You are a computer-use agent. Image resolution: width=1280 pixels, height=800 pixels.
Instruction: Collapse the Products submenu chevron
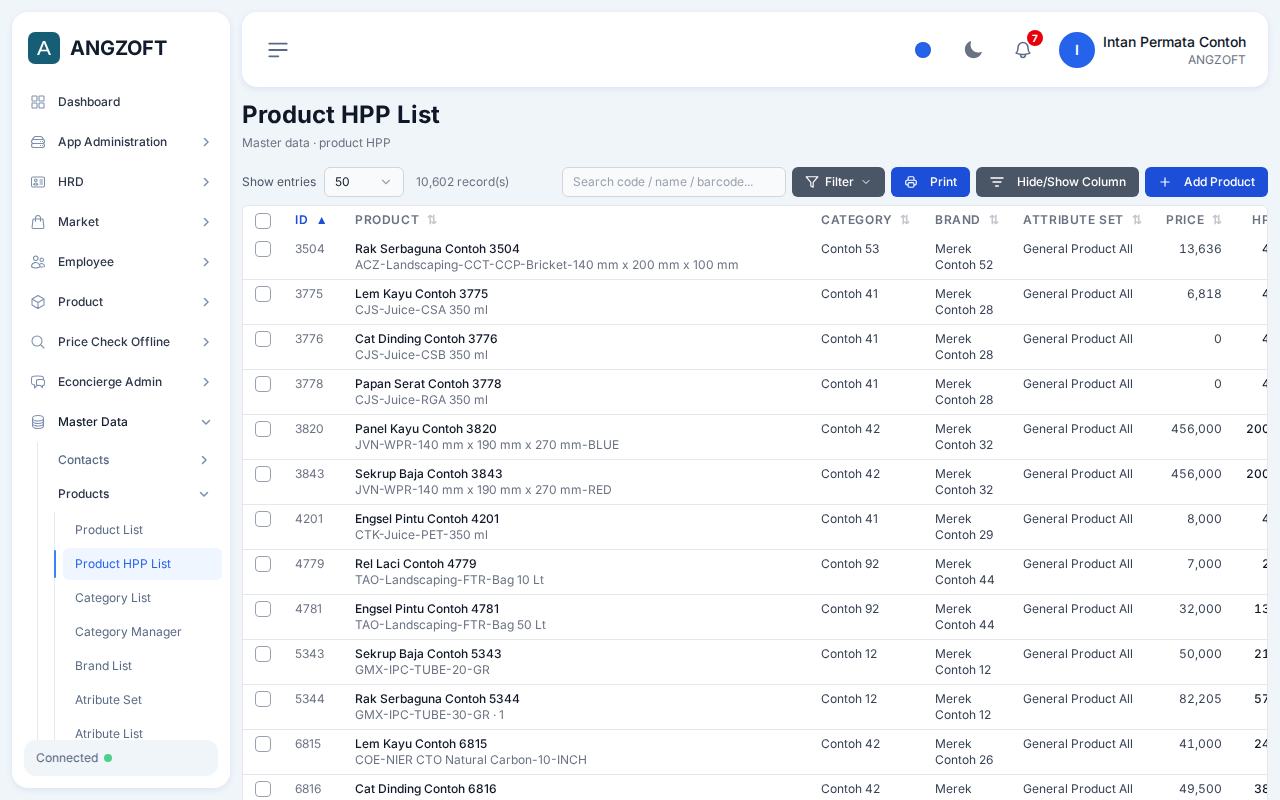tap(204, 494)
